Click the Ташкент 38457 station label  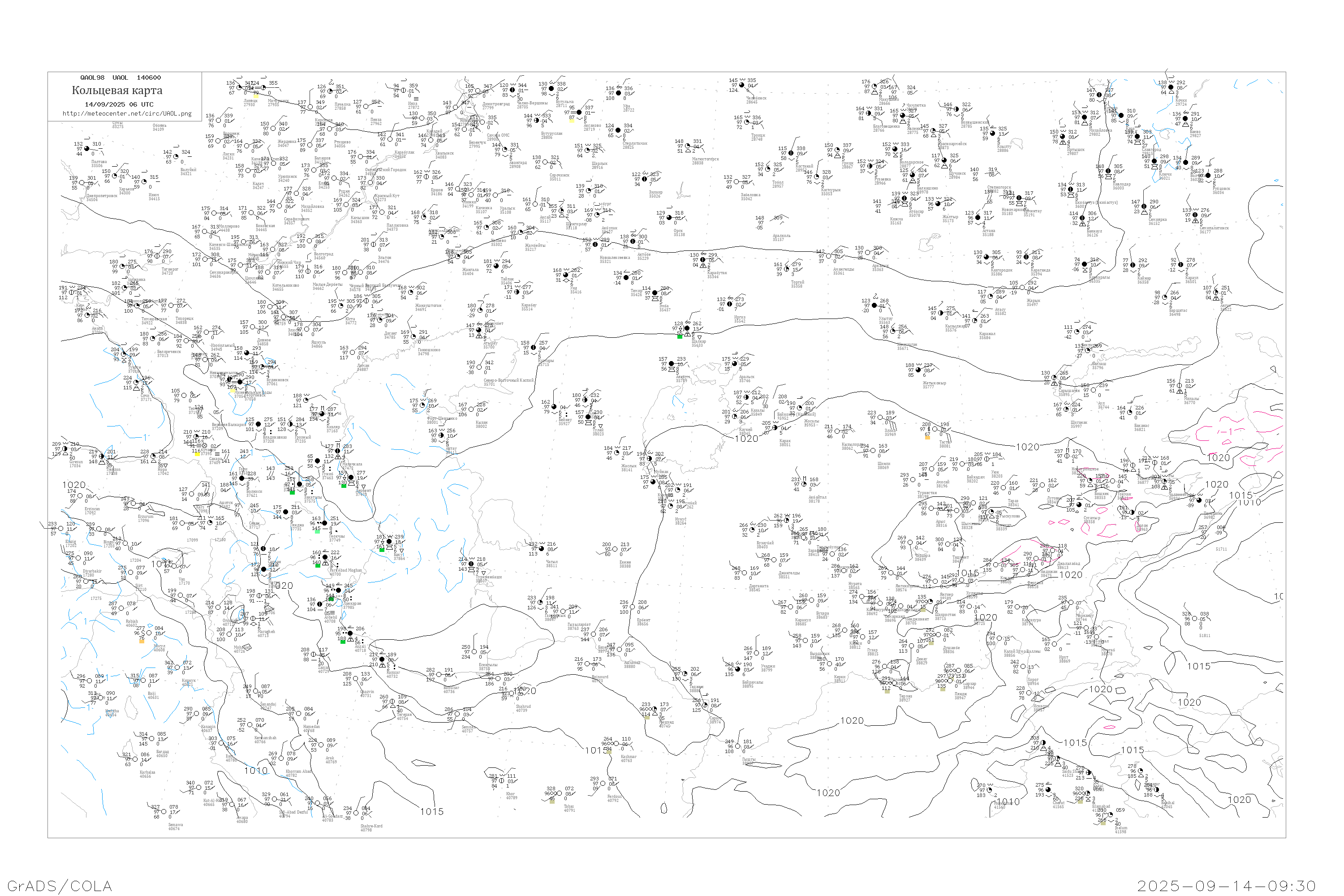(960, 559)
